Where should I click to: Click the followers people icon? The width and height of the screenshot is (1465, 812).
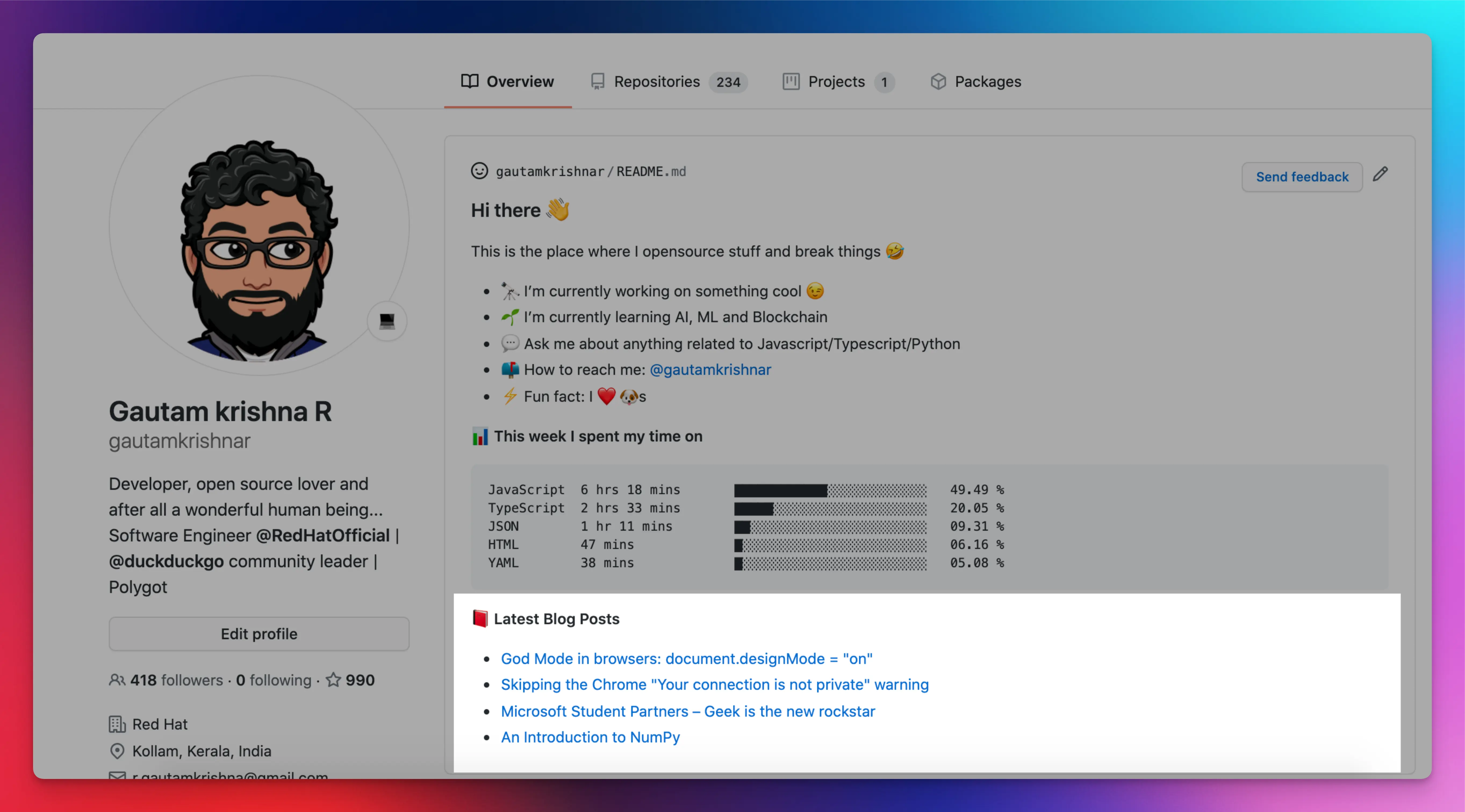tap(117, 680)
